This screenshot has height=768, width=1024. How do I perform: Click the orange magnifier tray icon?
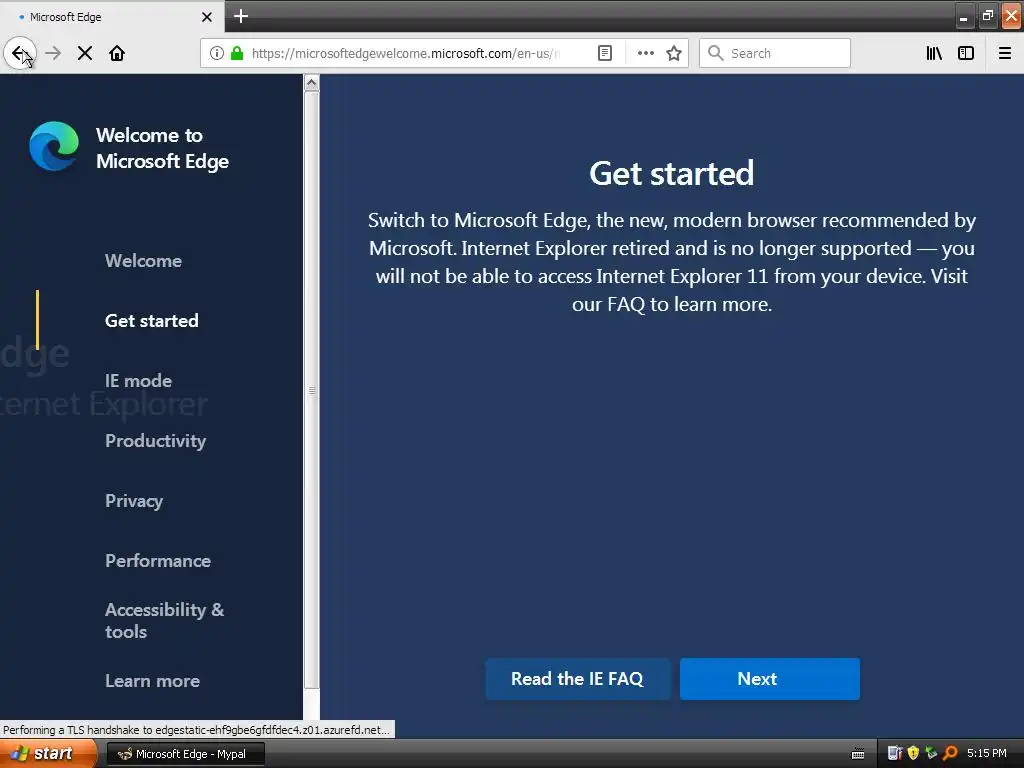(950, 753)
